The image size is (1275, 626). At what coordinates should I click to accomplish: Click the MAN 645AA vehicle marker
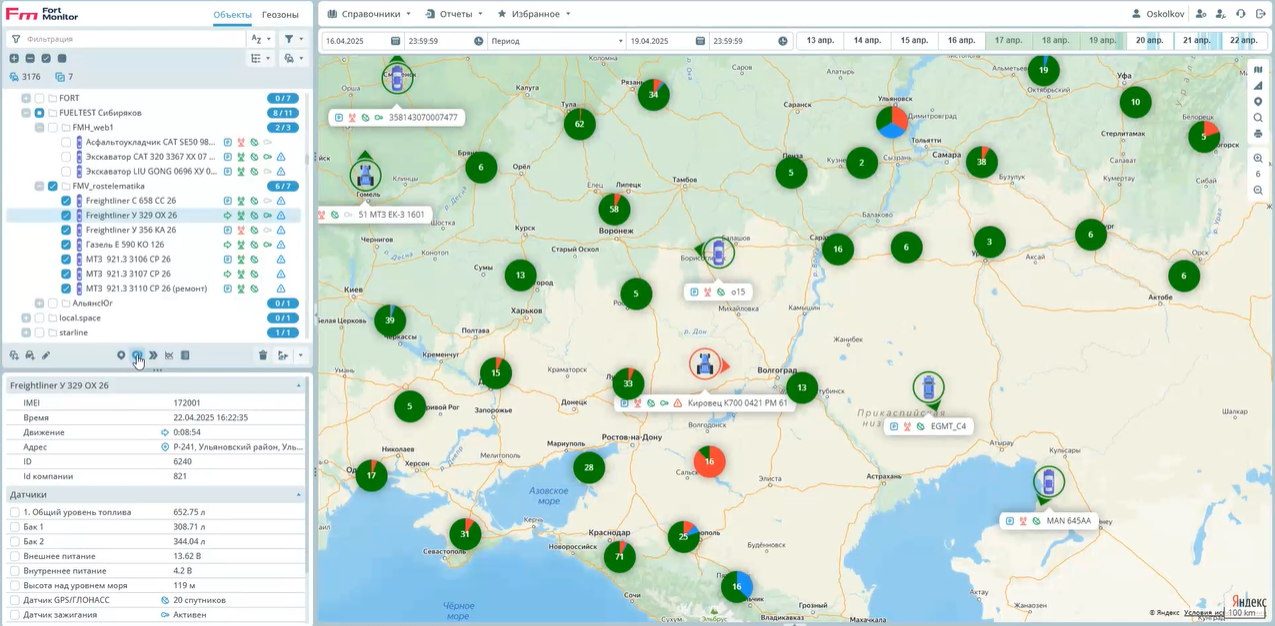point(1048,482)
